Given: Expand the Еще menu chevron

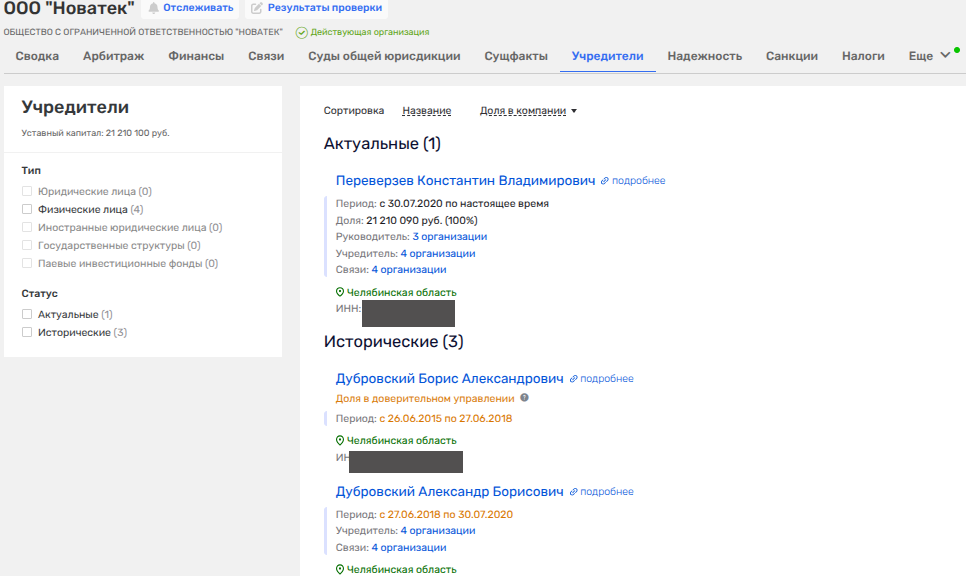Looking at the screenshot, I should [945, 55].
